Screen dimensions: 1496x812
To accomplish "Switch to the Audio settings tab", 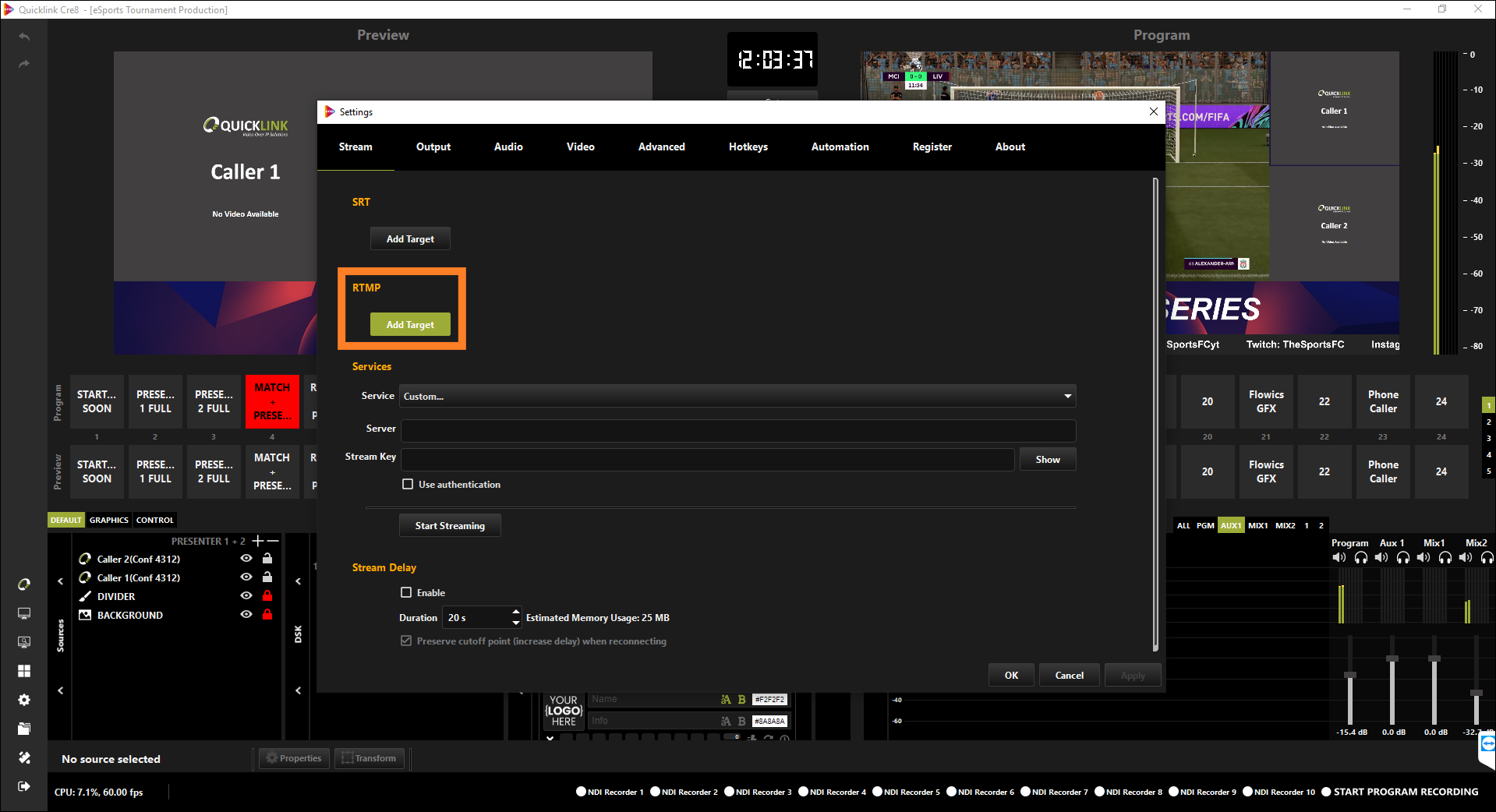I will (508, 147).
